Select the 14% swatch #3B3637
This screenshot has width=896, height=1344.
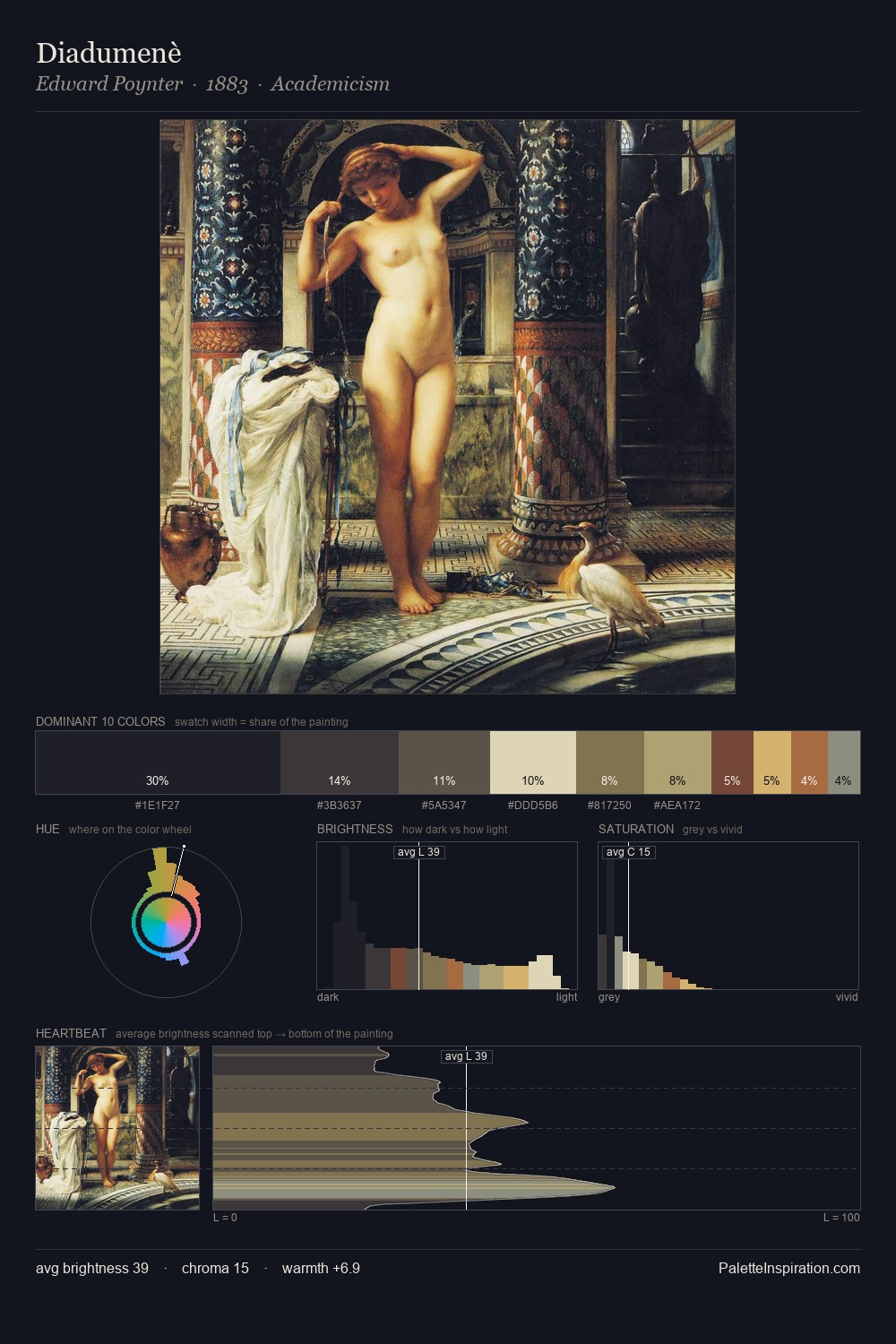coord(340,762)
